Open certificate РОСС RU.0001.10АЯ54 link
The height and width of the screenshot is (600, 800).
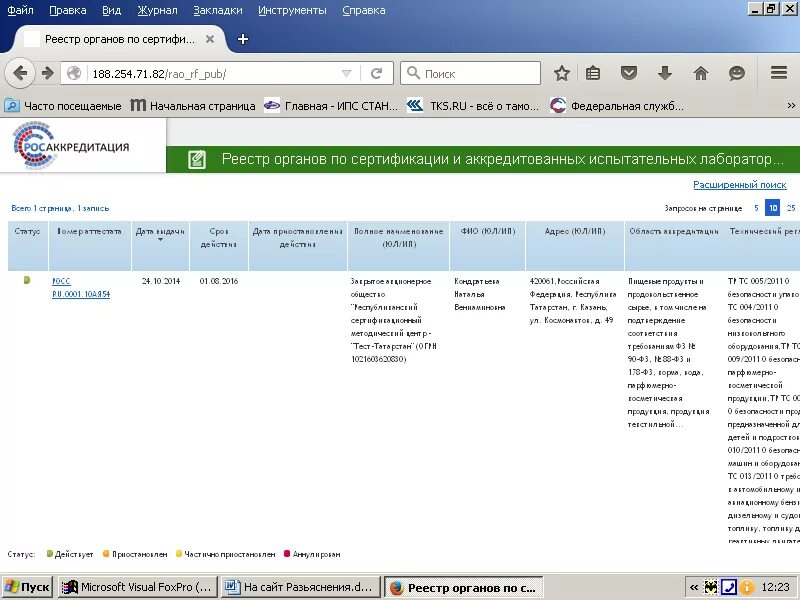point(81,288)
